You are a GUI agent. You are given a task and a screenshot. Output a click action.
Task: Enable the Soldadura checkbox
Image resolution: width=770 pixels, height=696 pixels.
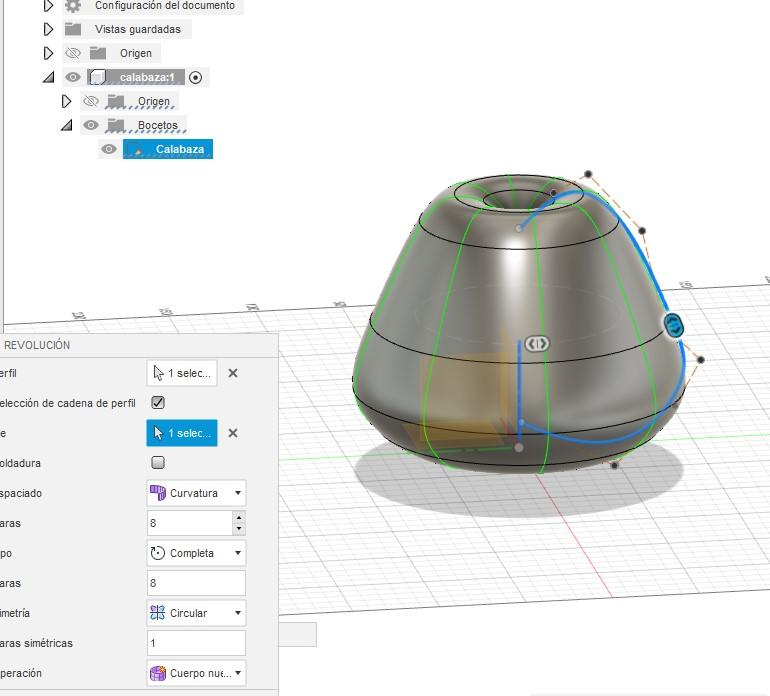(x=158, y=463)
